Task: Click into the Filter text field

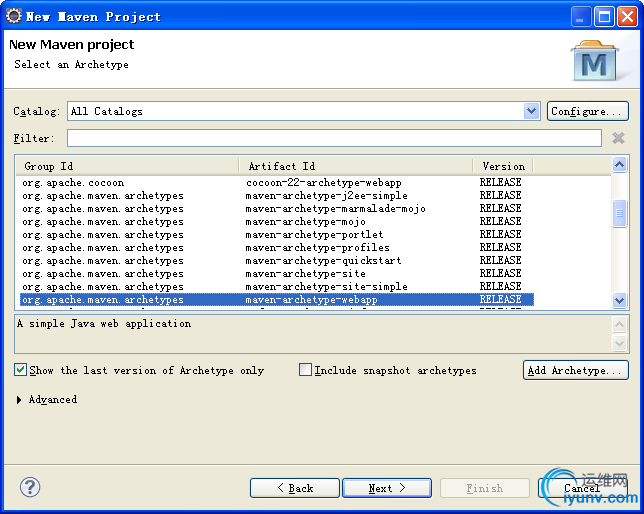Action: tap(334, 138)
